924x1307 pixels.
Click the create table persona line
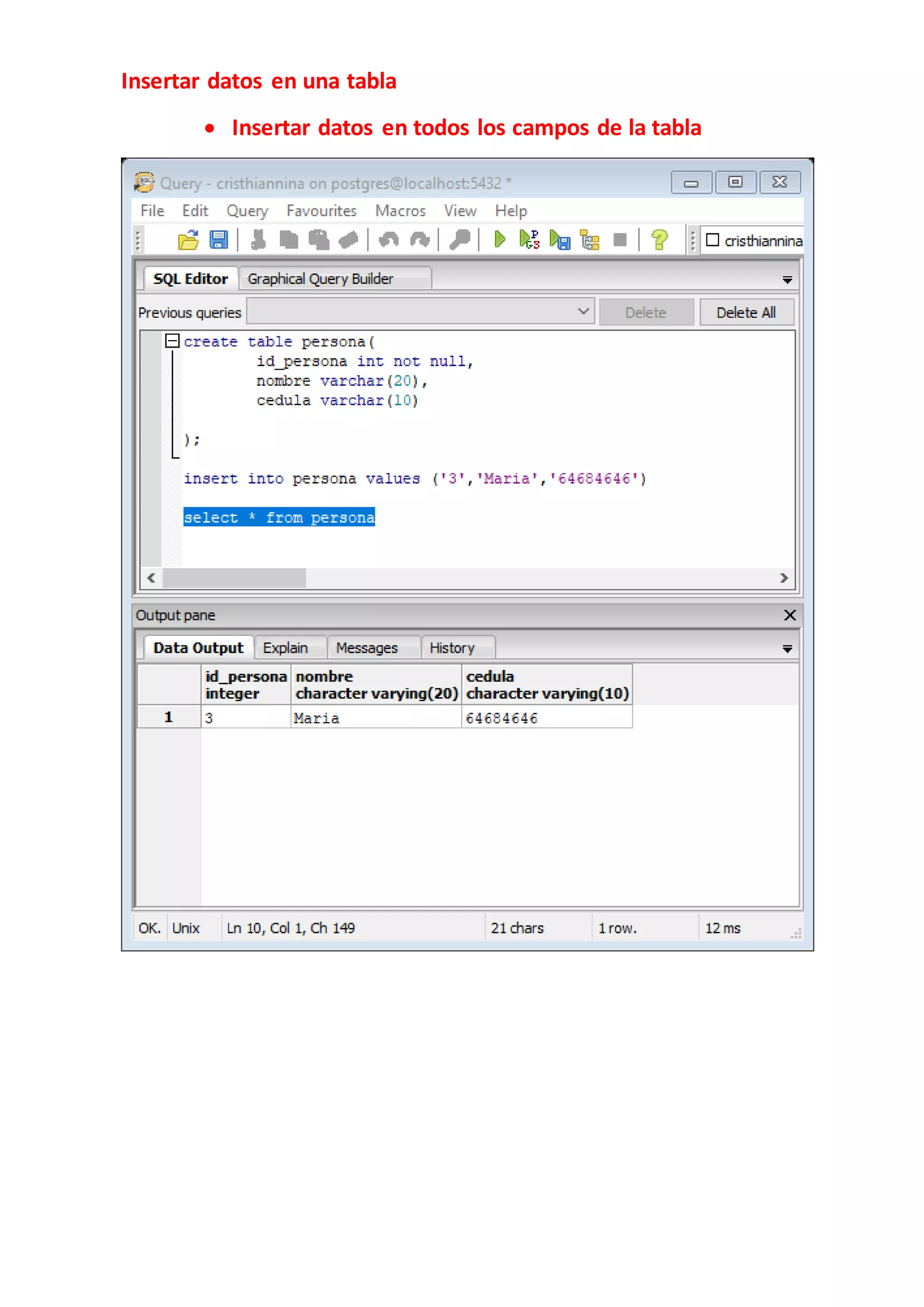(x=279, y=342)
